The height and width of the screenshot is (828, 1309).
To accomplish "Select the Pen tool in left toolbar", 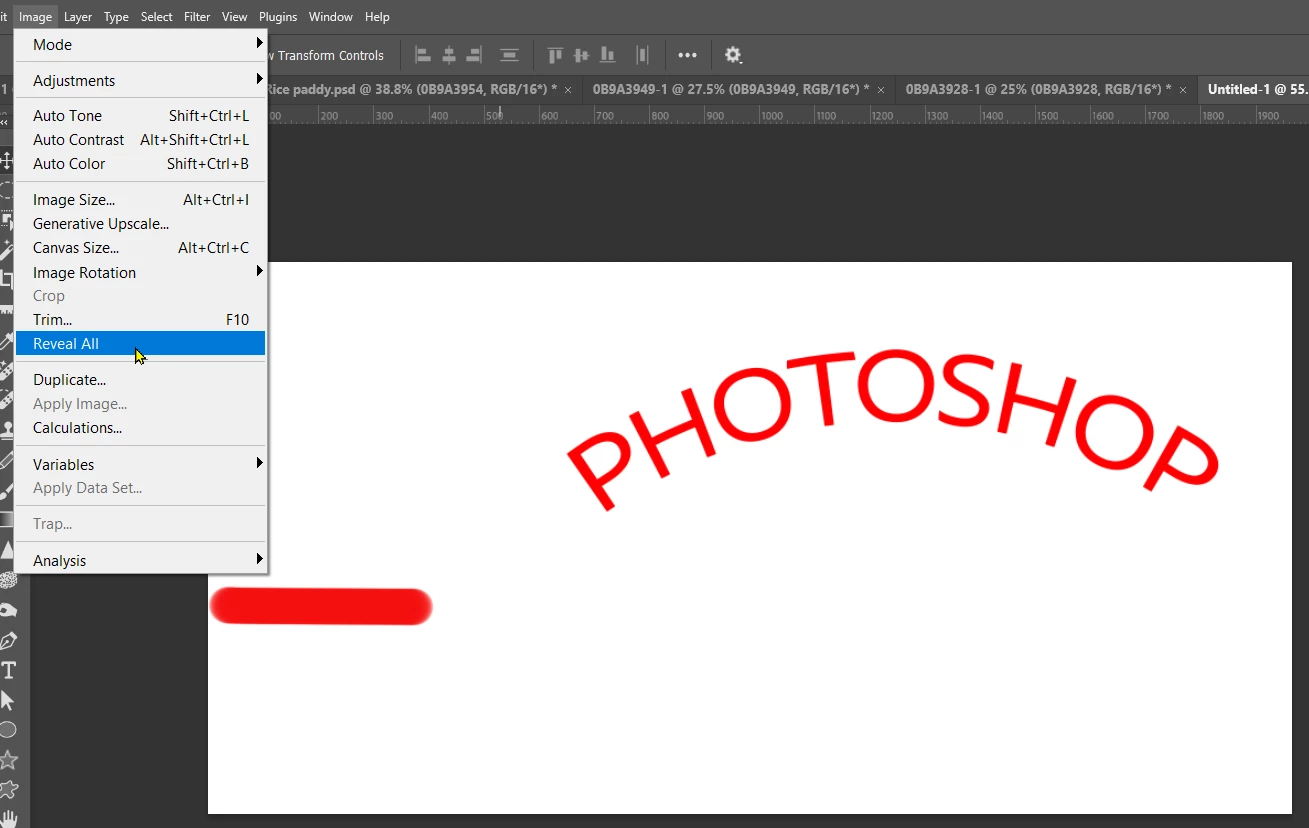I will pos(9,640).
